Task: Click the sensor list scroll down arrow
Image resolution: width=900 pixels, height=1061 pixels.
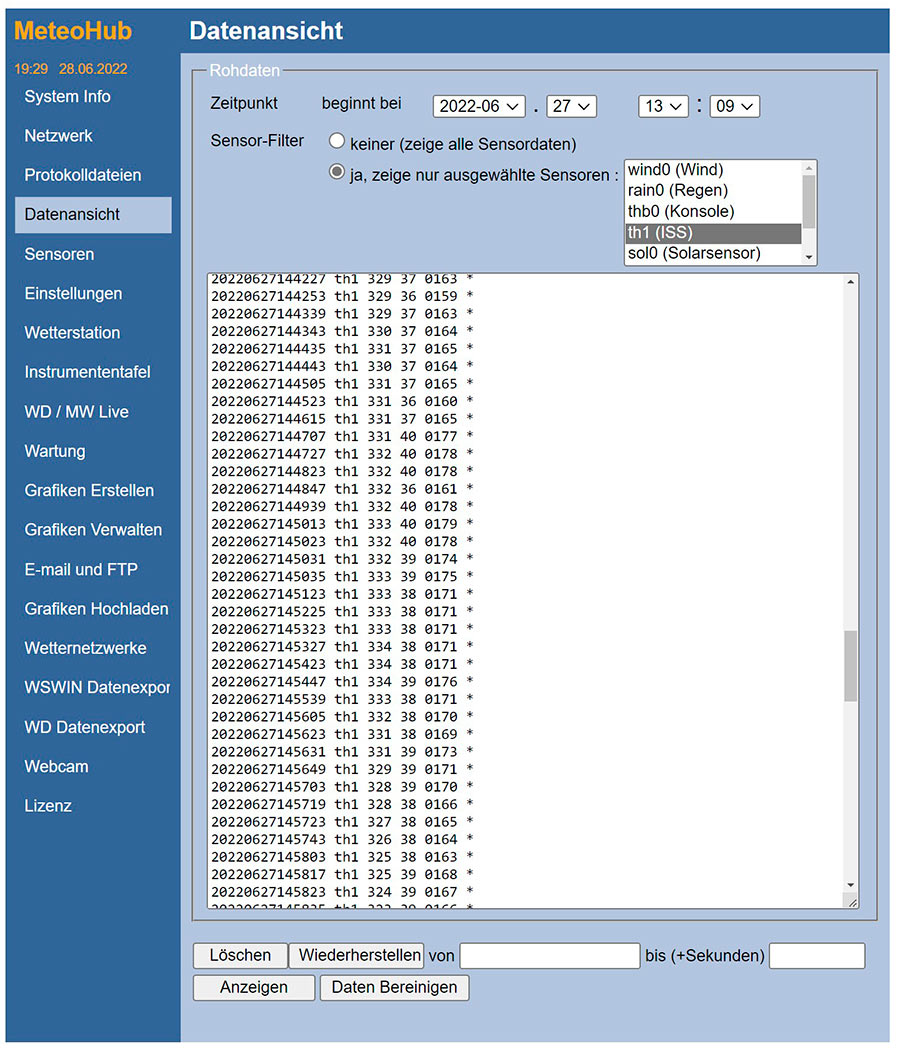Action: [809, 256]
